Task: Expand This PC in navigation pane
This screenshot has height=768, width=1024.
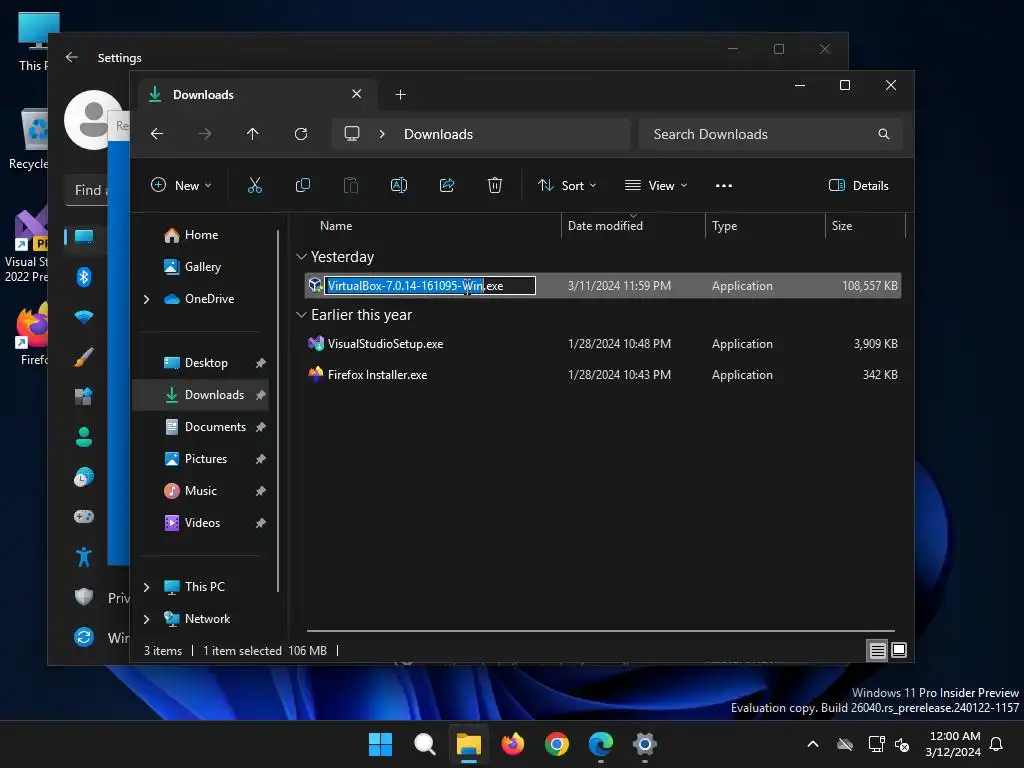Action: pos(146,587)
